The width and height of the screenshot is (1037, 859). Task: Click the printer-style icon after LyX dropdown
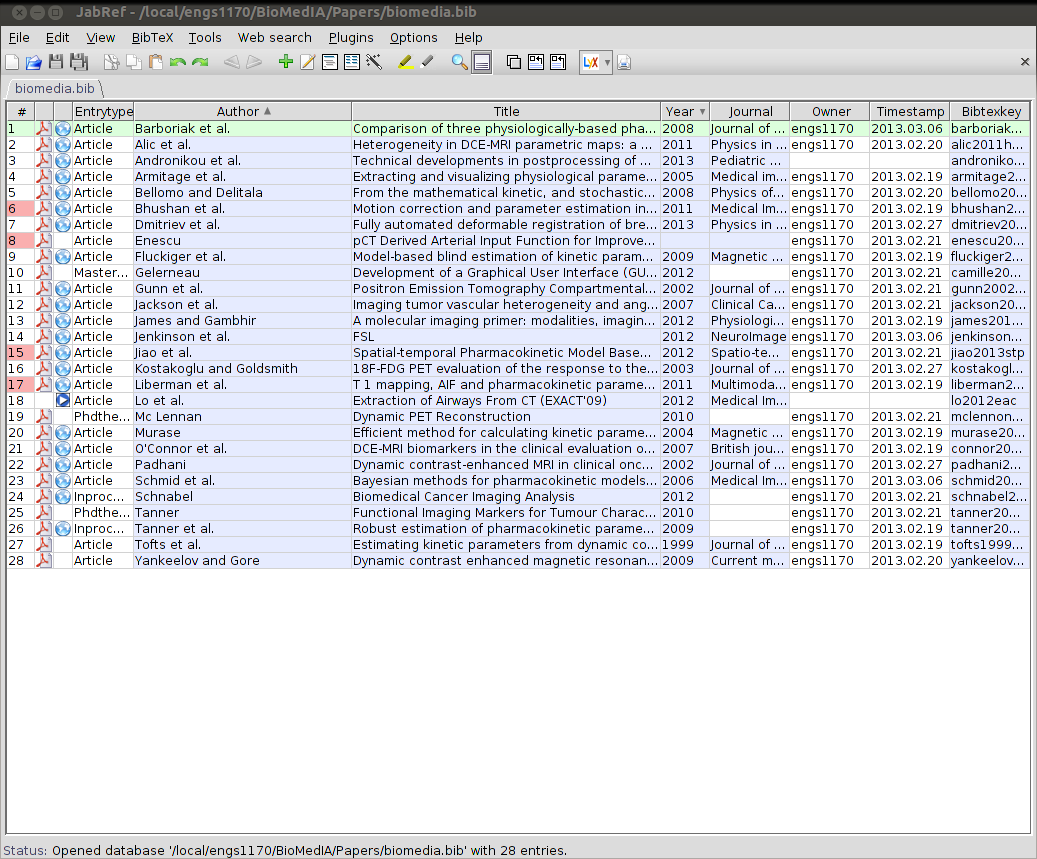[624, 62]
